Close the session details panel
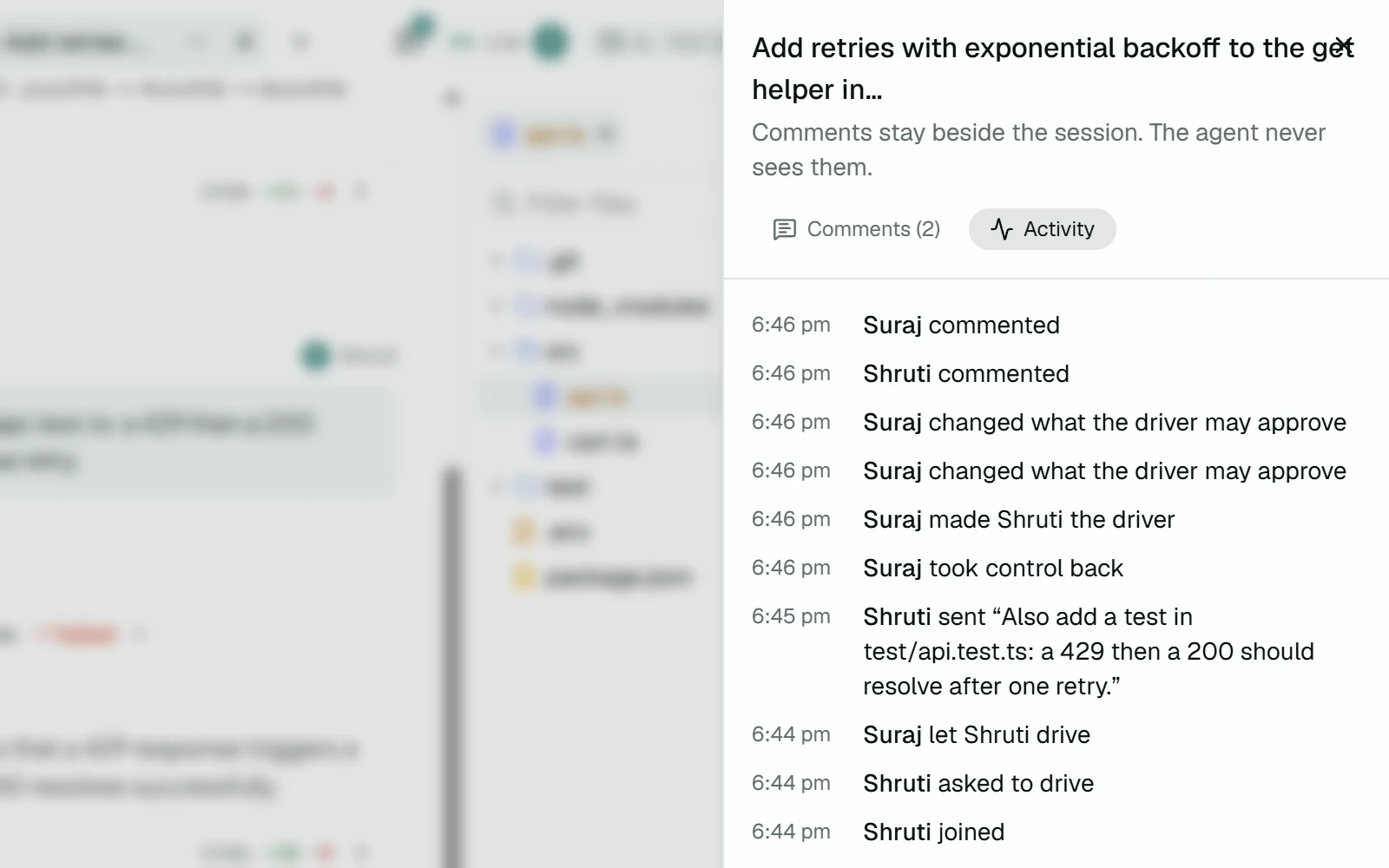This screenshot has width=1389, height=868. click(1343, 44)
